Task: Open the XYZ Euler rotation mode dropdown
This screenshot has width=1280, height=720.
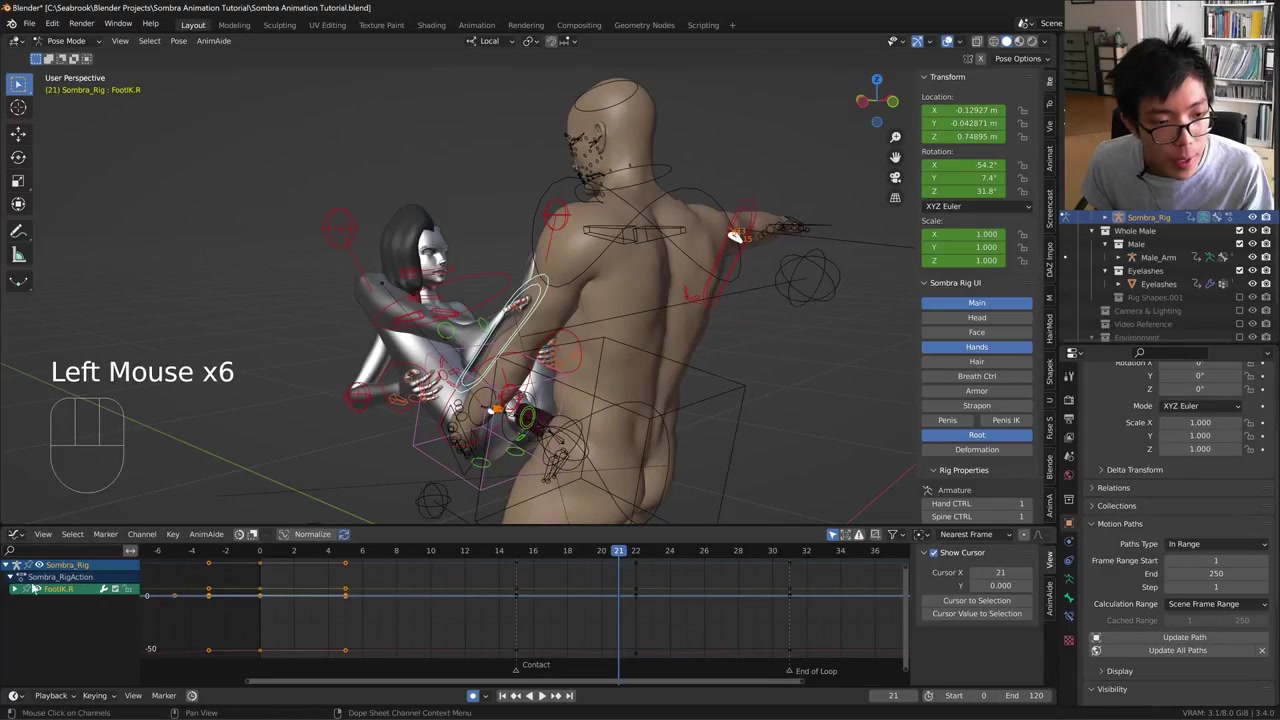Action: (977, 206)
